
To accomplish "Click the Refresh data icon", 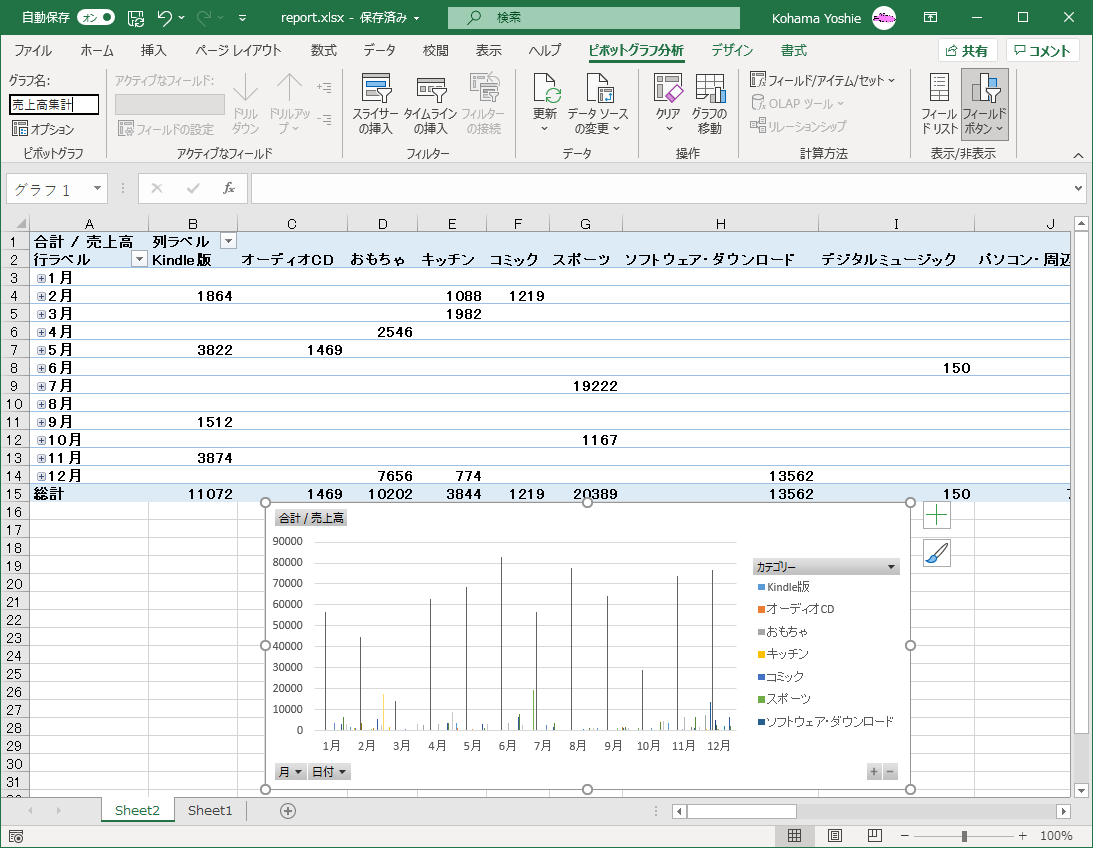I will coord(545,92).
